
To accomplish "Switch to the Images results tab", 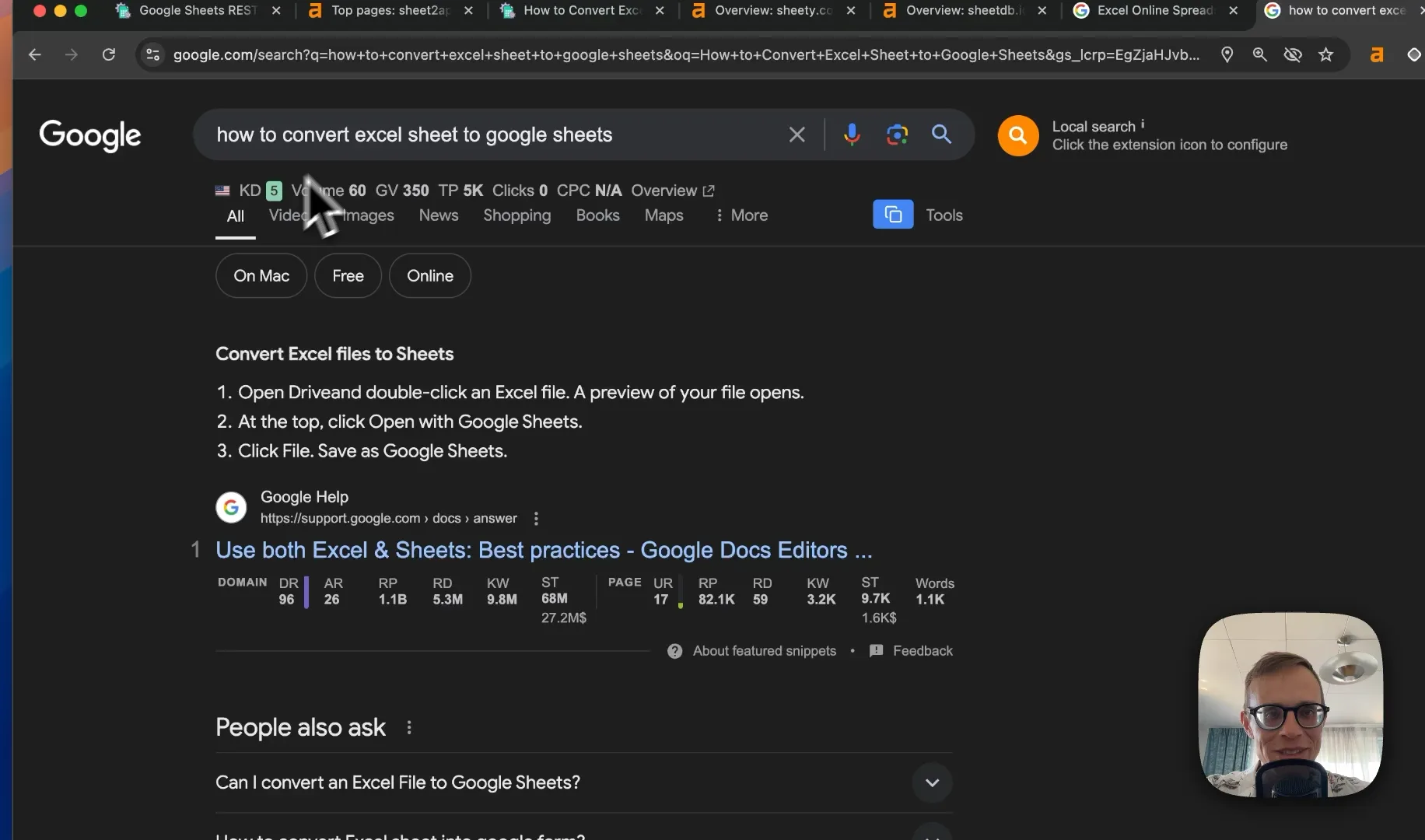I will [x=368, y=215].
